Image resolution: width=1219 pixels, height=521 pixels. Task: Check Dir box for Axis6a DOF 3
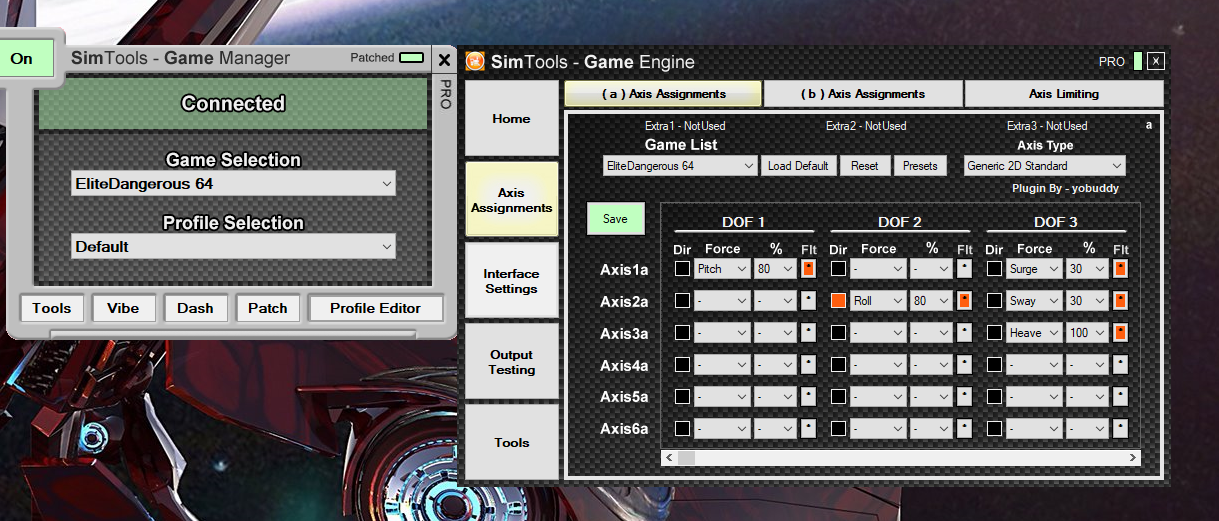pos(994,429)
